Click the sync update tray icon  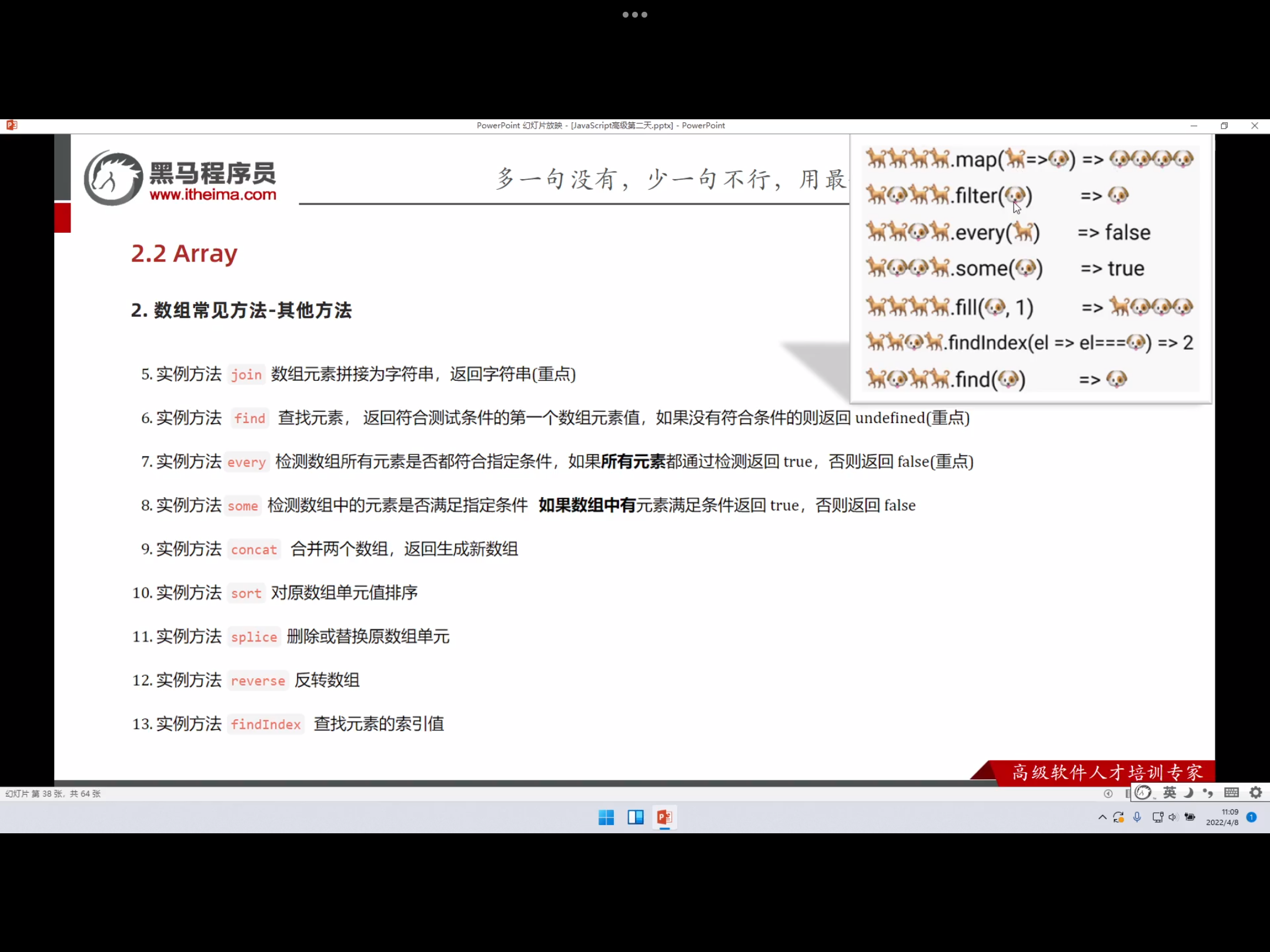point(1118,817)
